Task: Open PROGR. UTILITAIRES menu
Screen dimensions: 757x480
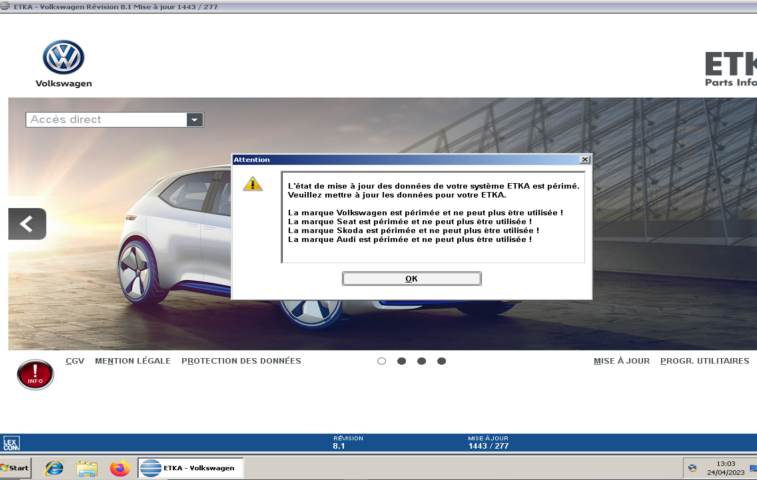Action: click(x=704, y=361)
